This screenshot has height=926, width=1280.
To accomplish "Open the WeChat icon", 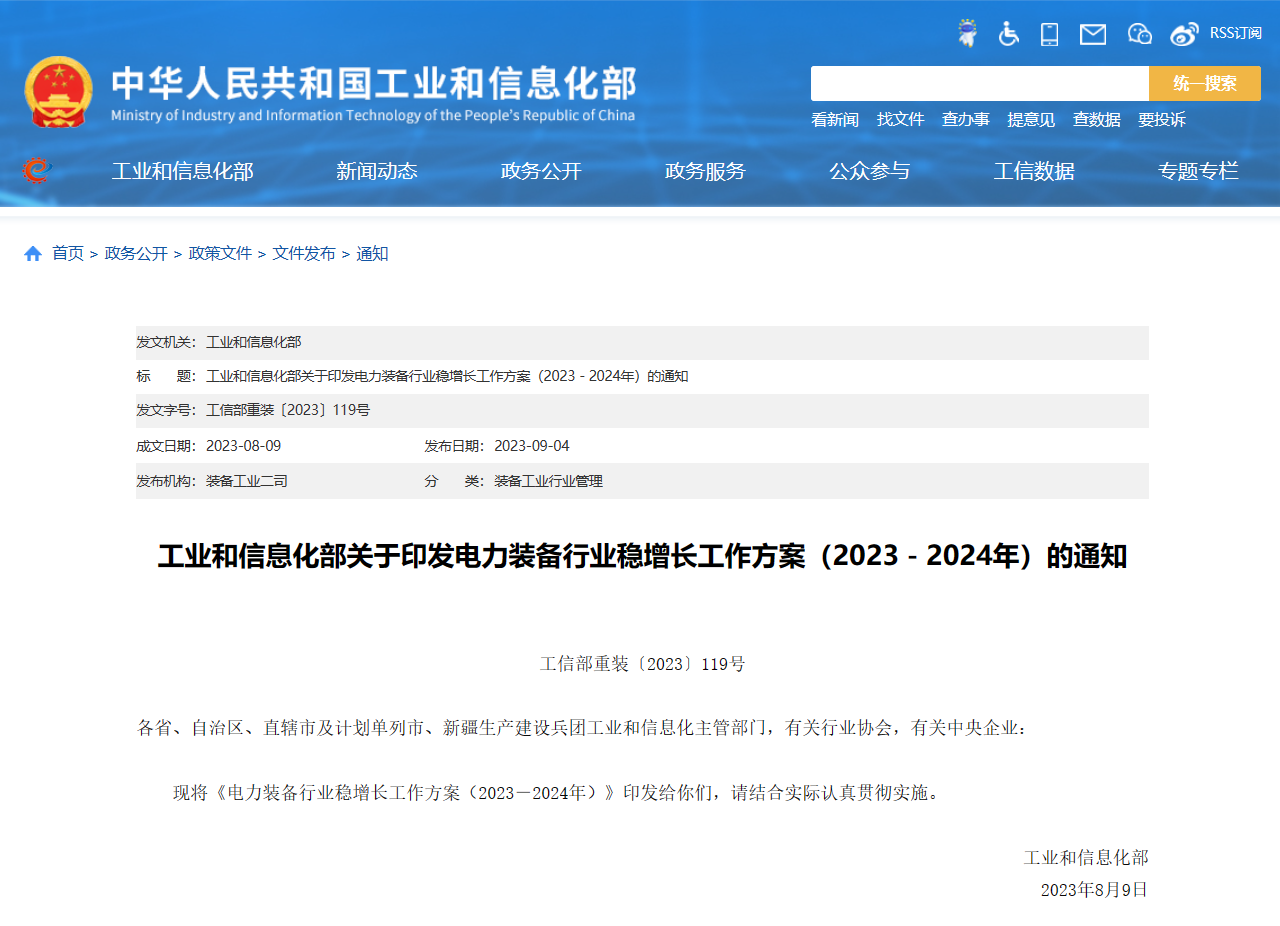I will point(1139,34).
